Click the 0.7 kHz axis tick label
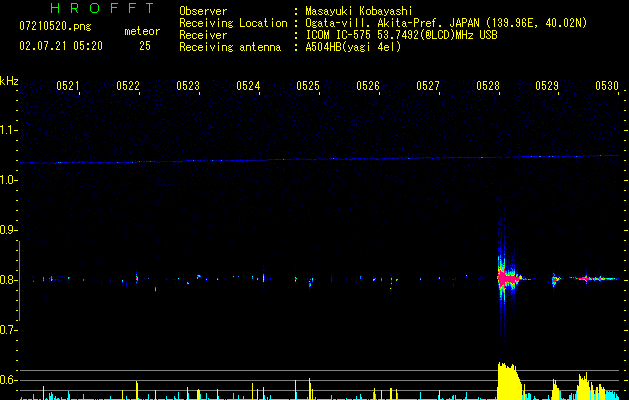The image size is (629, 400). point(8,330)
